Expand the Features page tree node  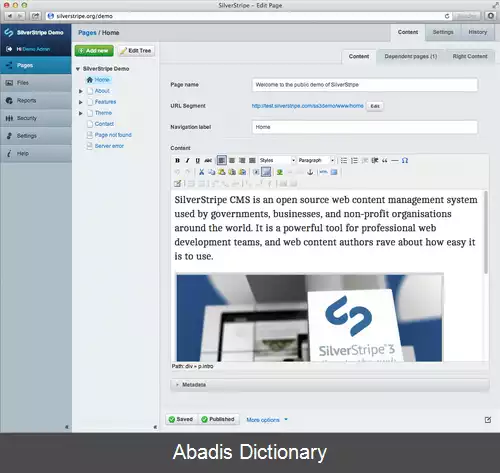[x=81, y=102]
